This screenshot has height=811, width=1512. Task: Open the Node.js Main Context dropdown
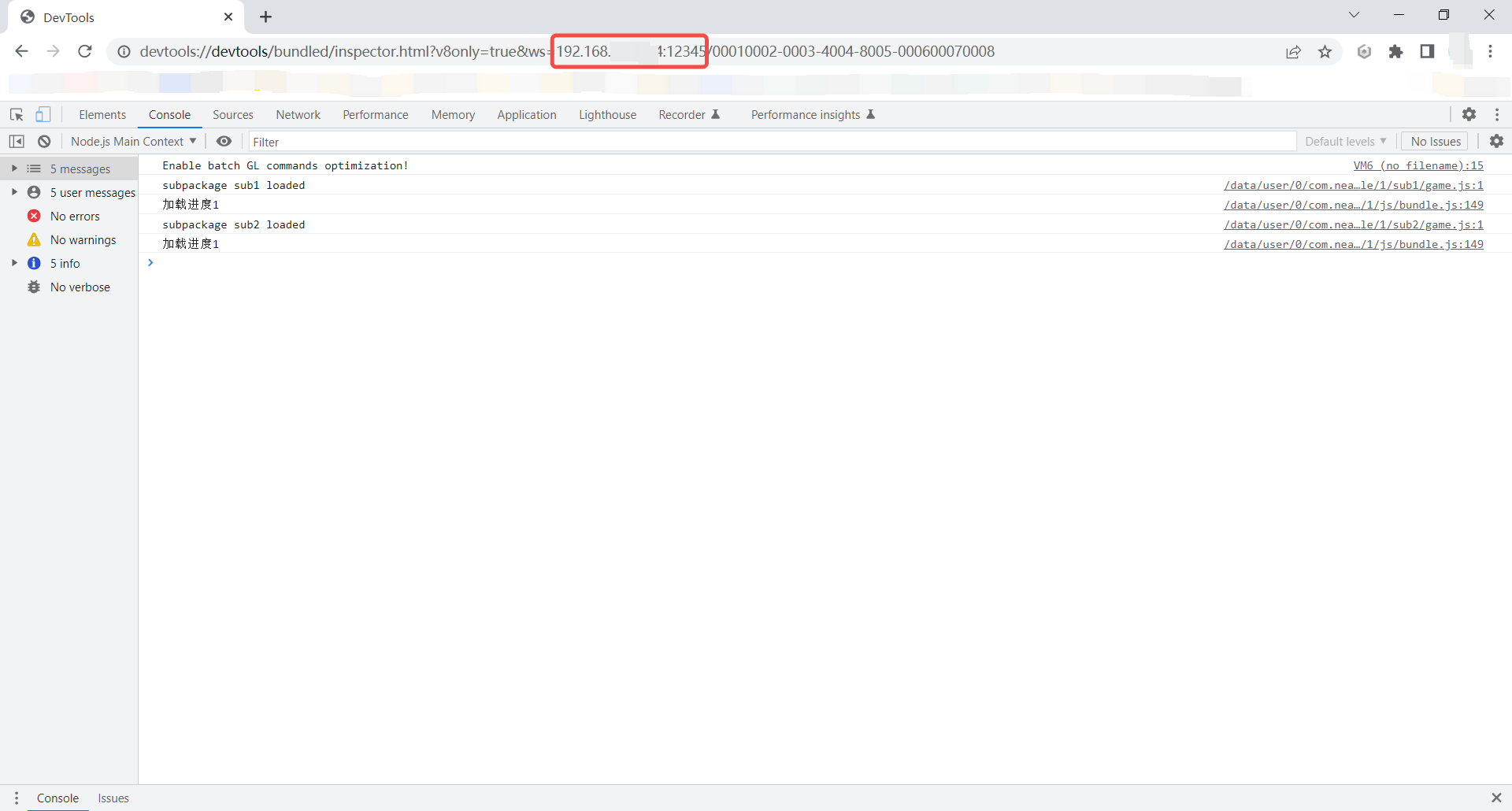click(x=133, y=142)
